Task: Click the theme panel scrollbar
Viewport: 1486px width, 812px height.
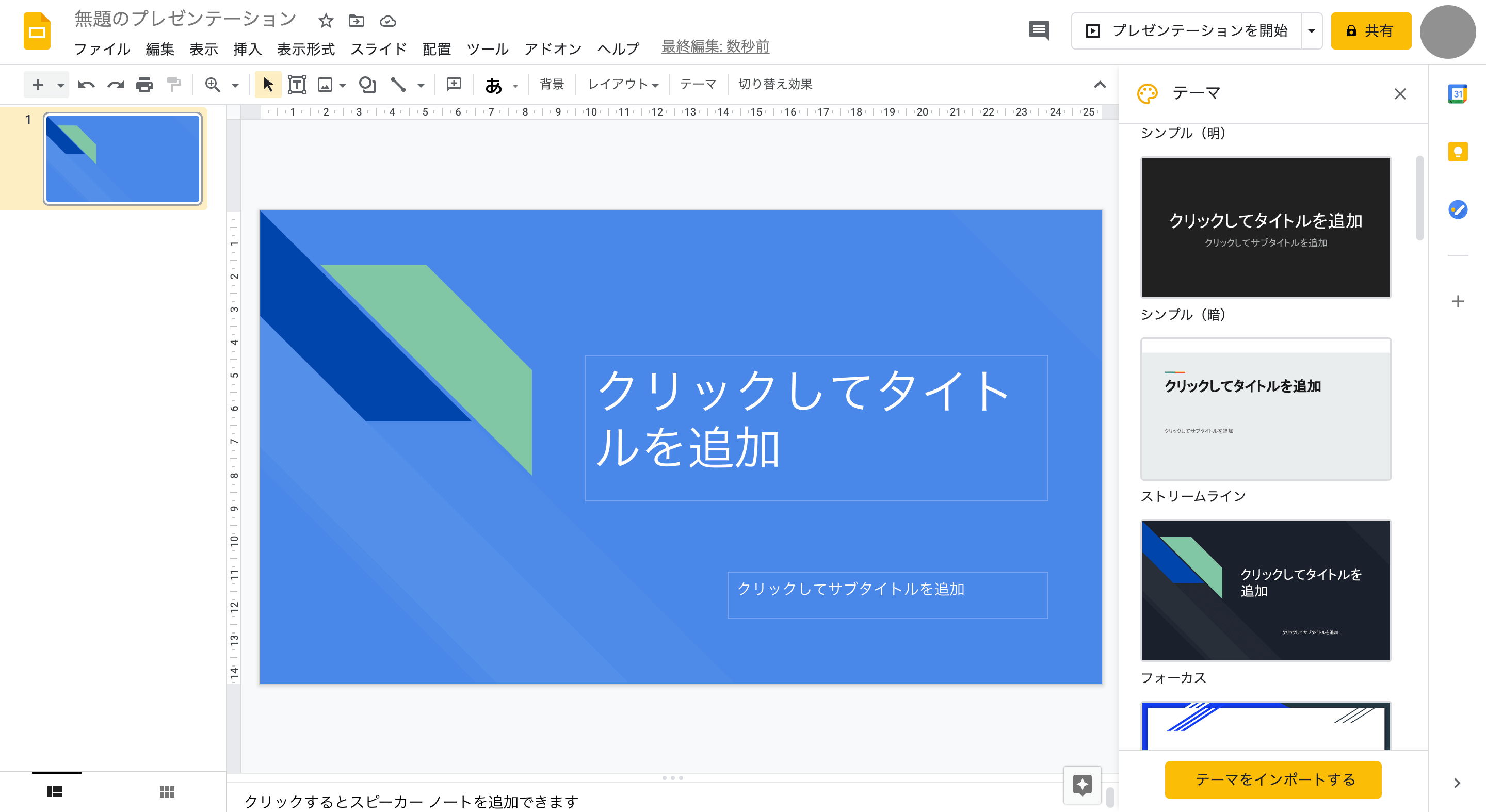Action: pos(1419,198)
